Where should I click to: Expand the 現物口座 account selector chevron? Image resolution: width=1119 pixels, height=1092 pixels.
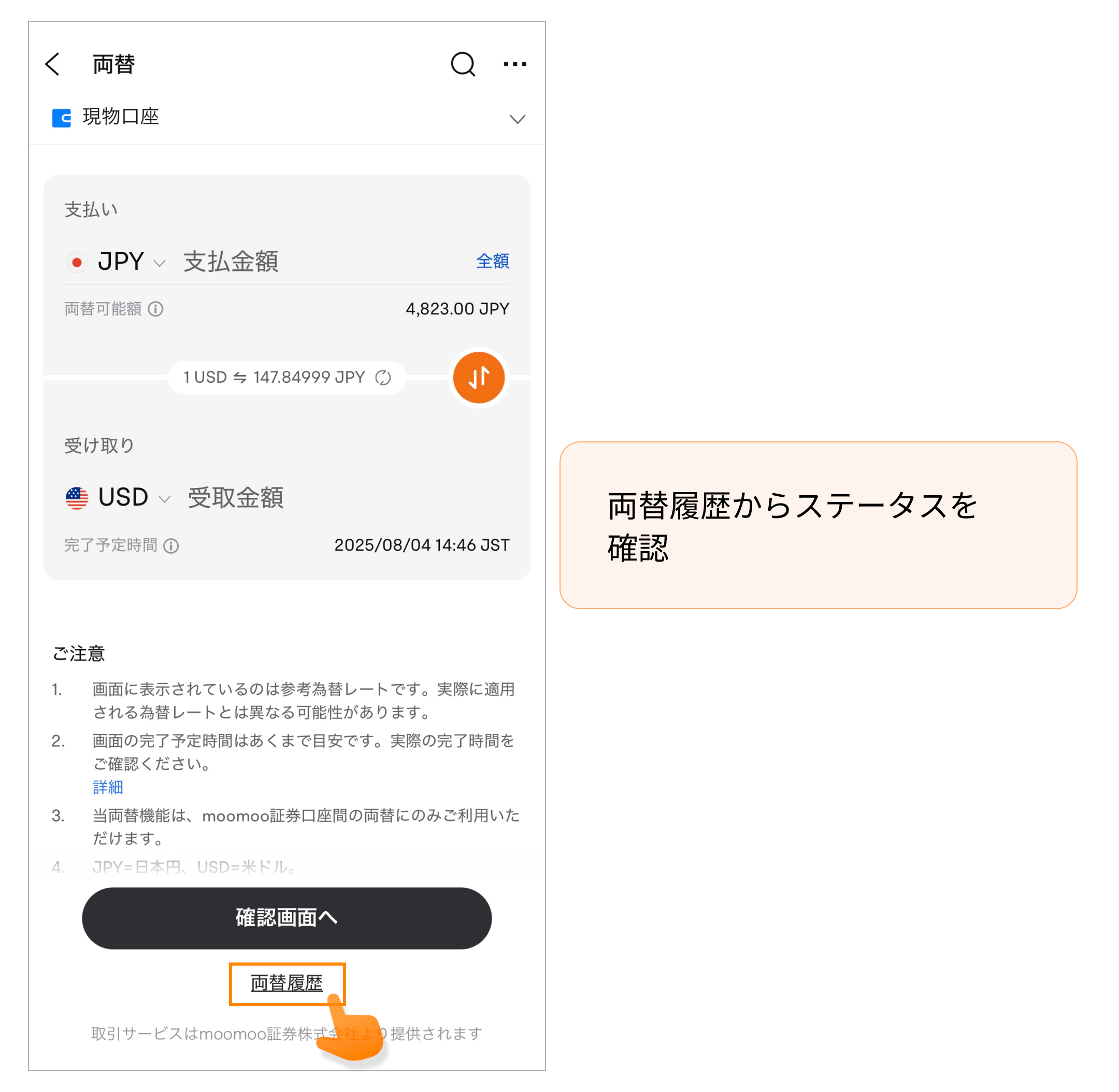pyautogui.click(x=518, y=119)
